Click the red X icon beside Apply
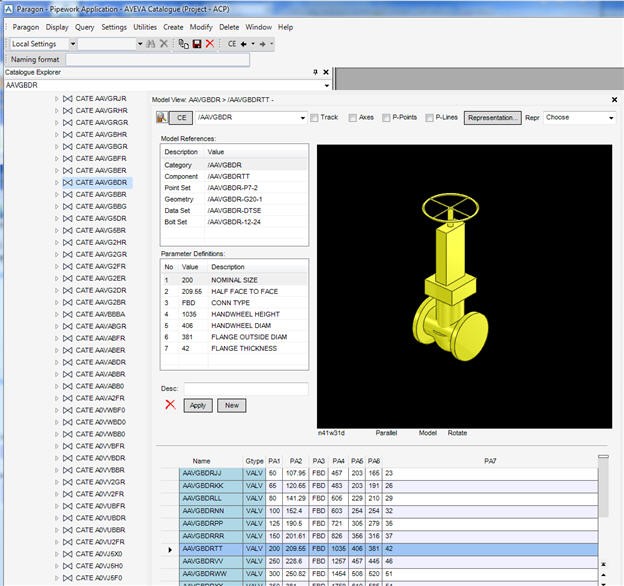Viewport: 624px width, 586px height. [x=170, y=405]
